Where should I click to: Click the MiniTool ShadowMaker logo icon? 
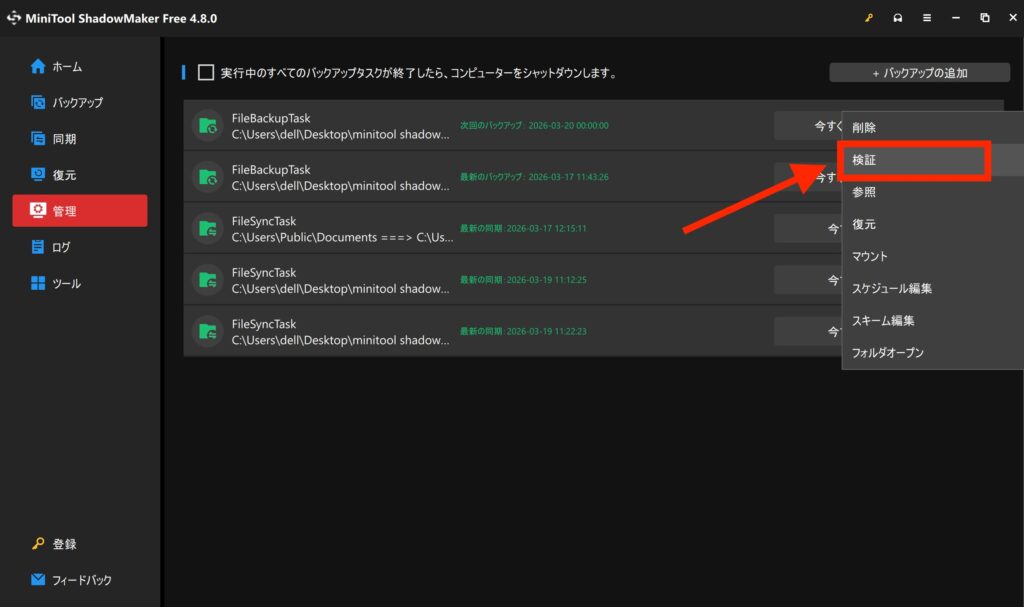14,18
